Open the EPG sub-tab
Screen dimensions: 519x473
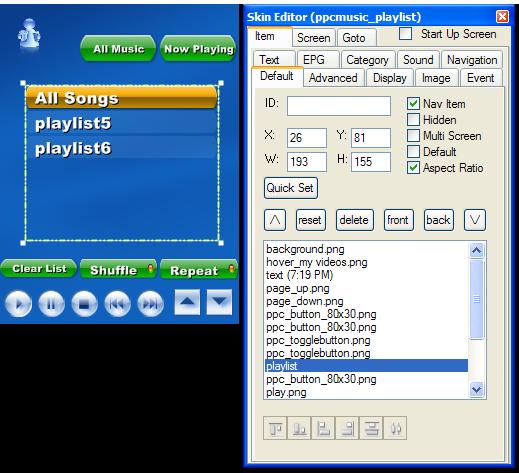tap(318, 60)
